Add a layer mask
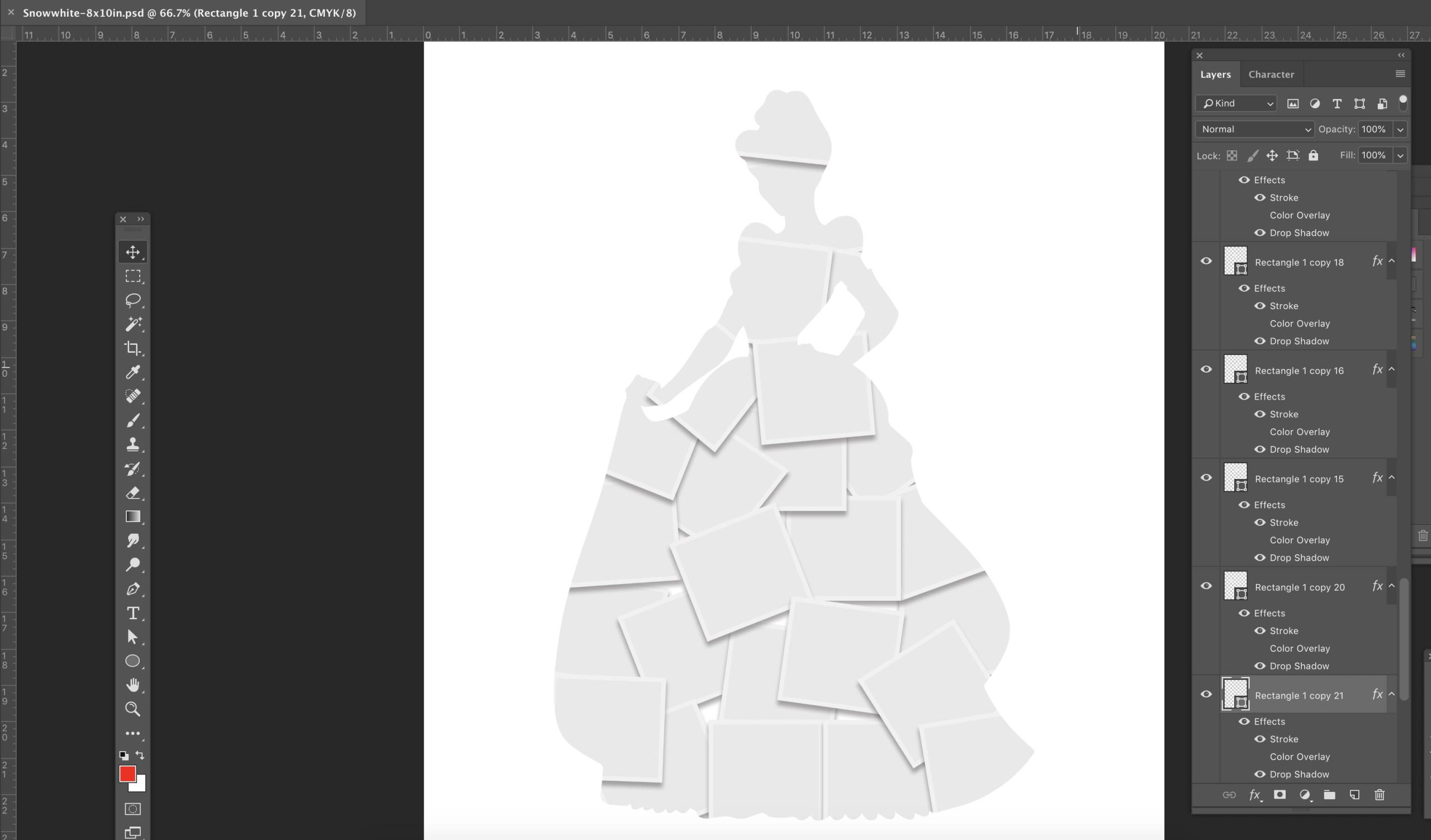 tap(1280, 795)
